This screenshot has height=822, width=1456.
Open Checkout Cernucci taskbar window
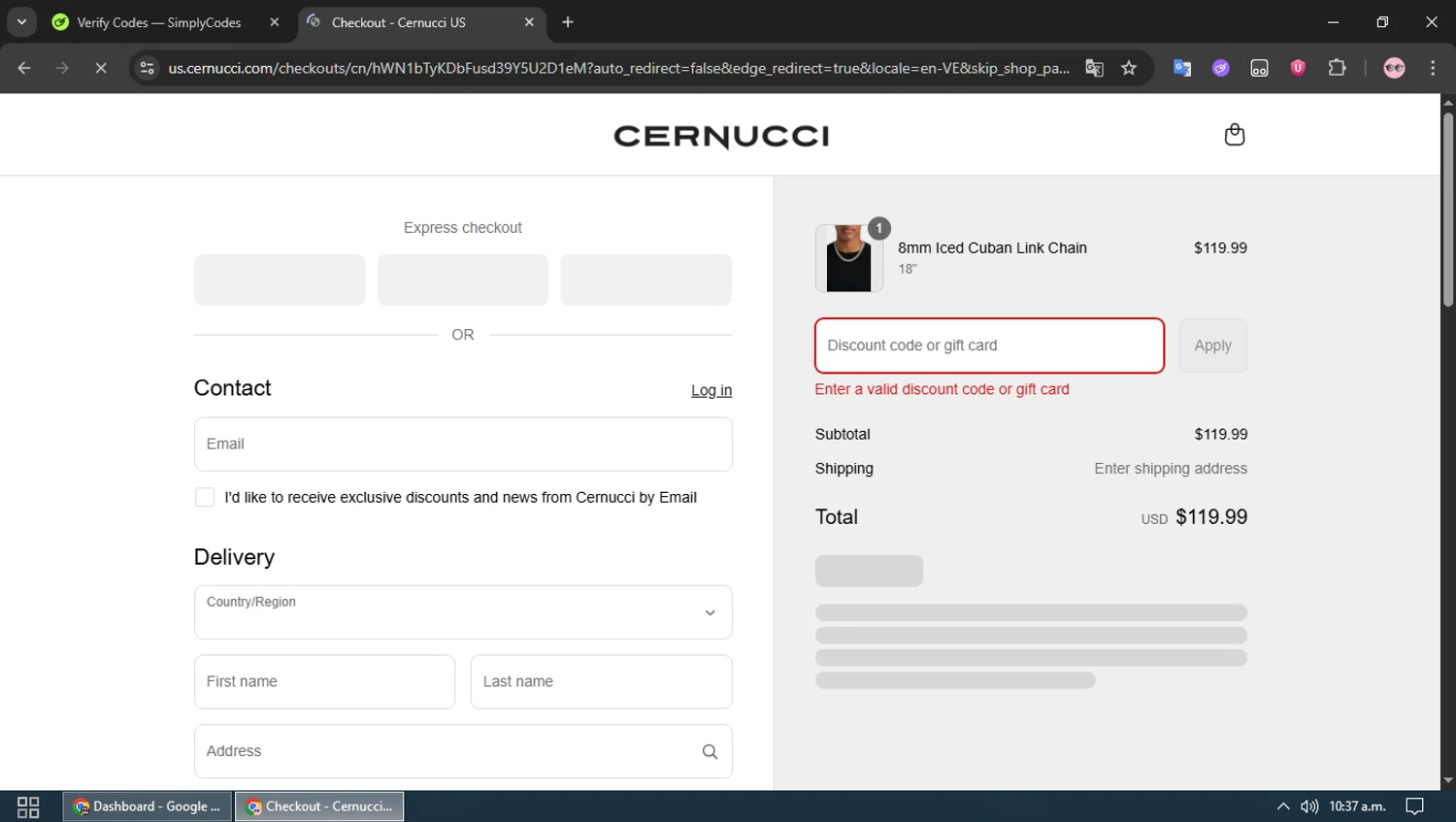[319, 806]
